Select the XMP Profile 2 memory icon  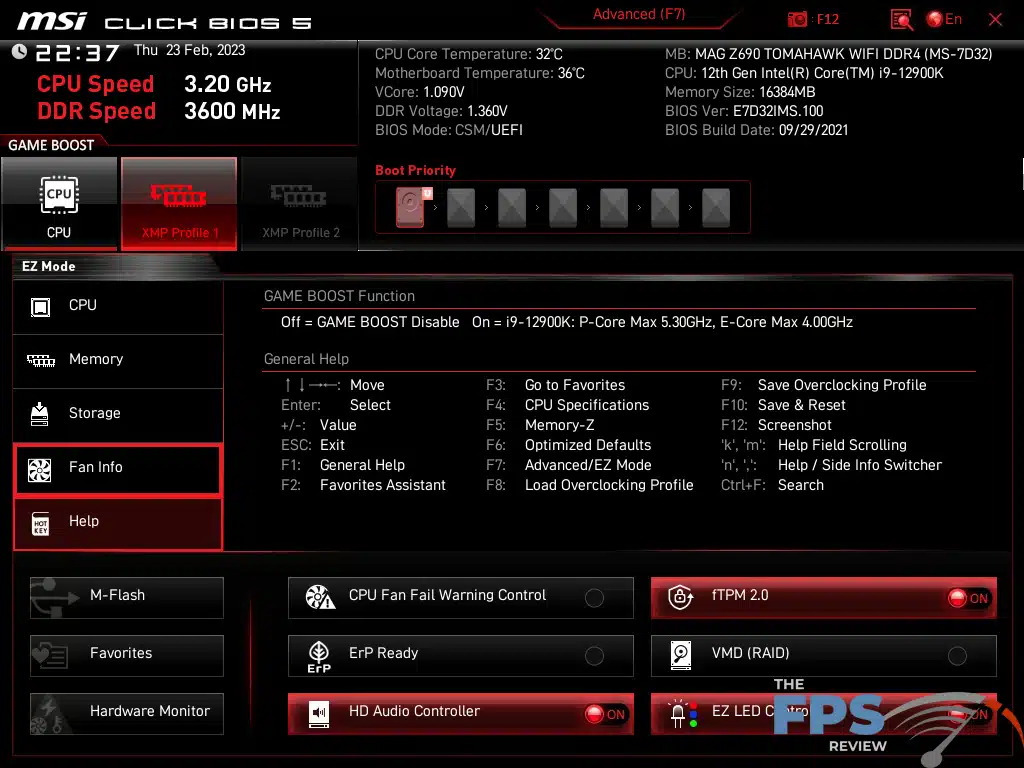pos(298,195)
